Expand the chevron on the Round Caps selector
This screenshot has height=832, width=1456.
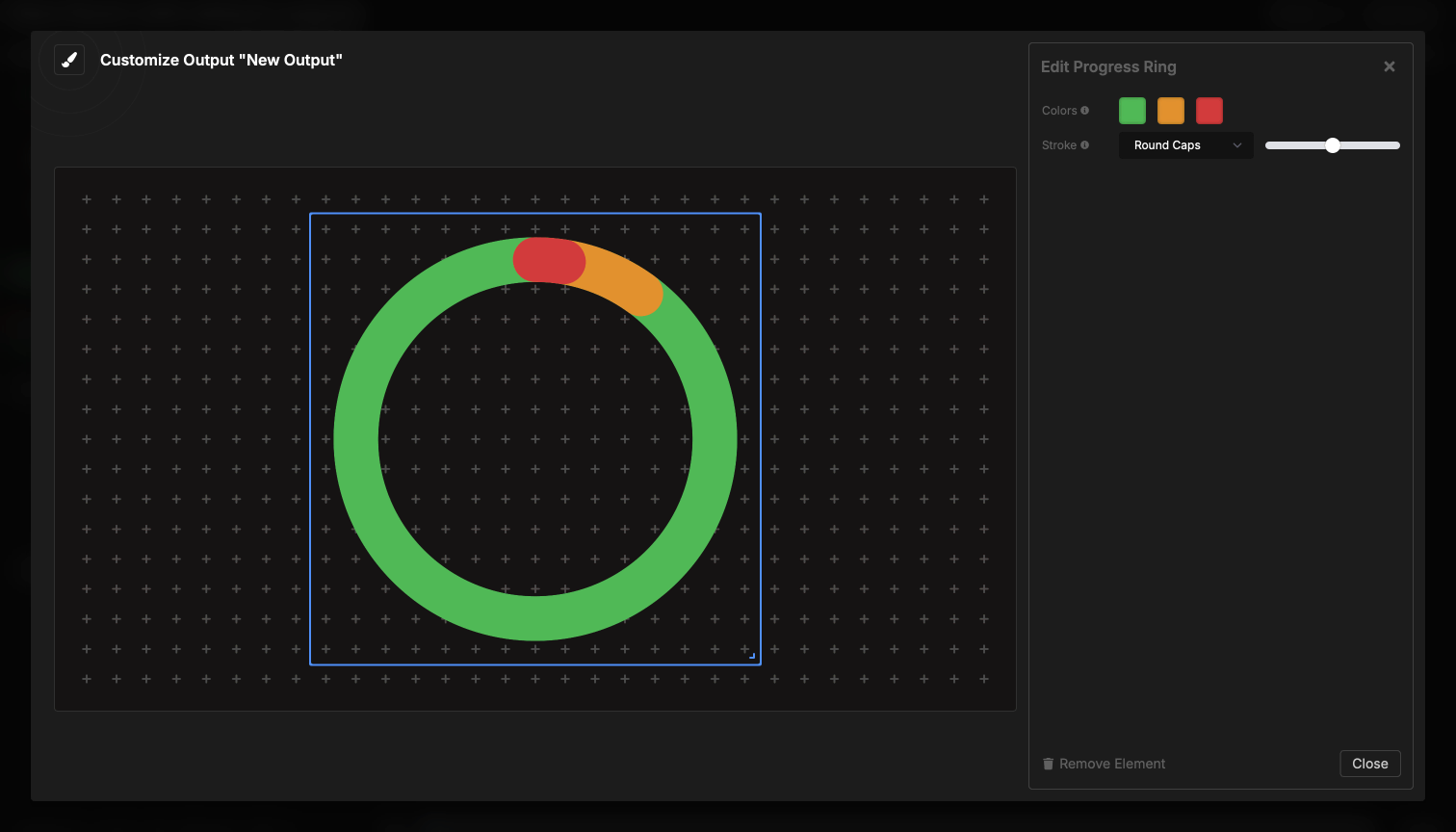(1238, 144)
